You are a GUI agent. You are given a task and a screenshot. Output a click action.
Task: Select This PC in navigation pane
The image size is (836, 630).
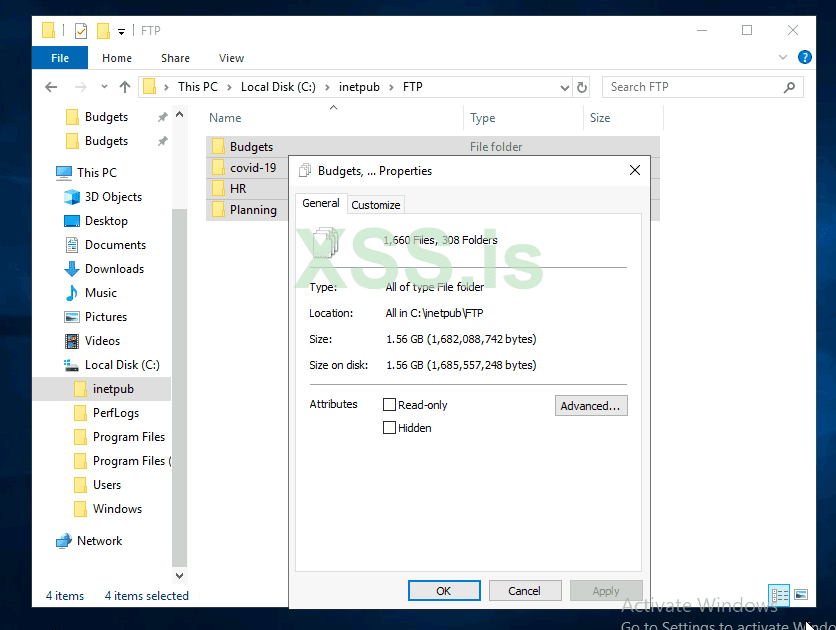coord(97,173)
